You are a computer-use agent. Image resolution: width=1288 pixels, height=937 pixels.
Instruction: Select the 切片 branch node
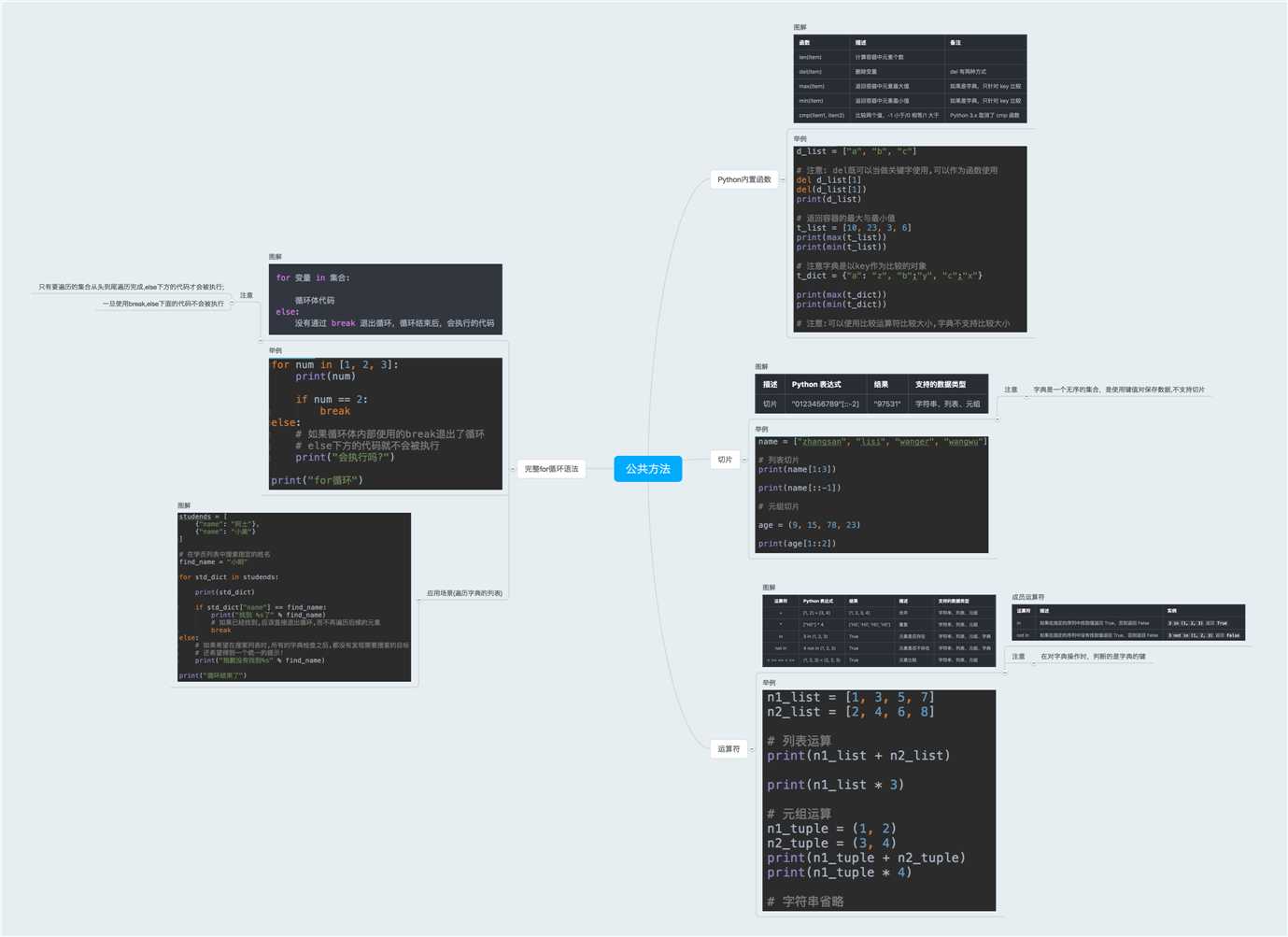[x=725, y=460]
